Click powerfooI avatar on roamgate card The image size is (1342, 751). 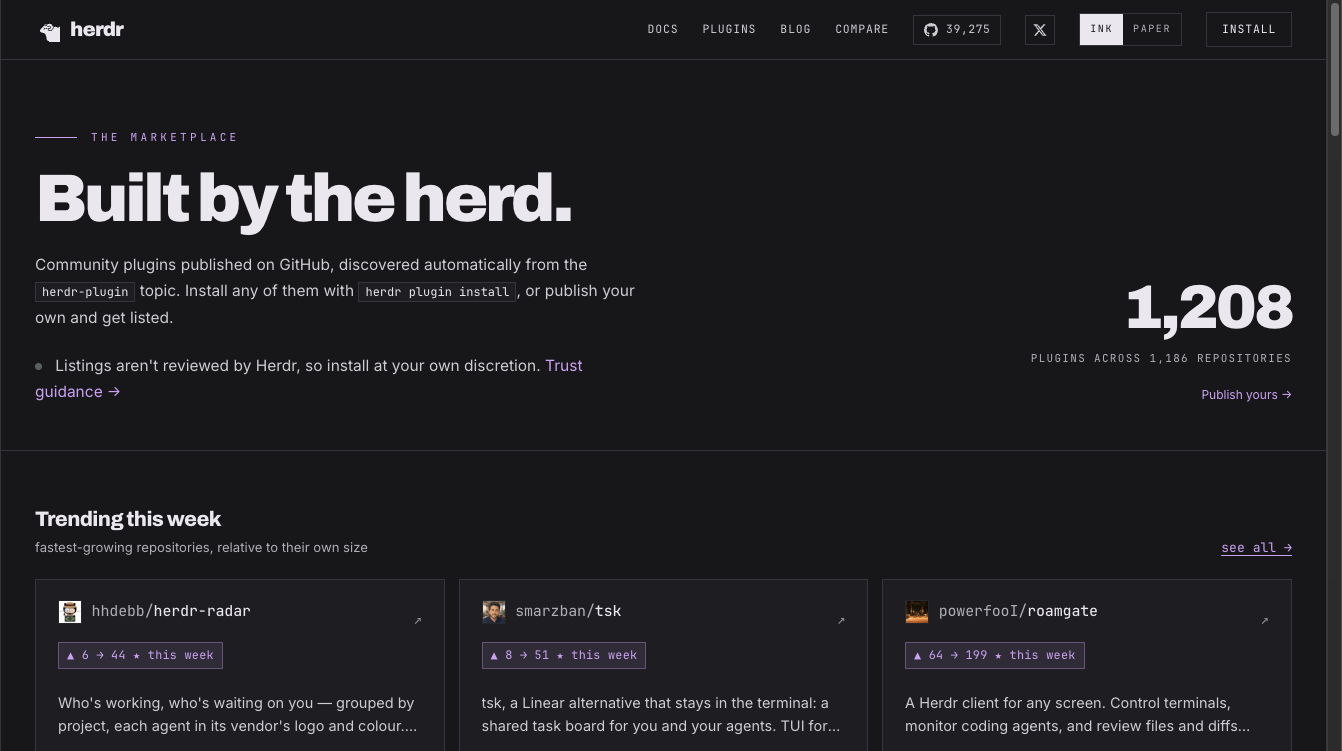[x=917, y=612]
